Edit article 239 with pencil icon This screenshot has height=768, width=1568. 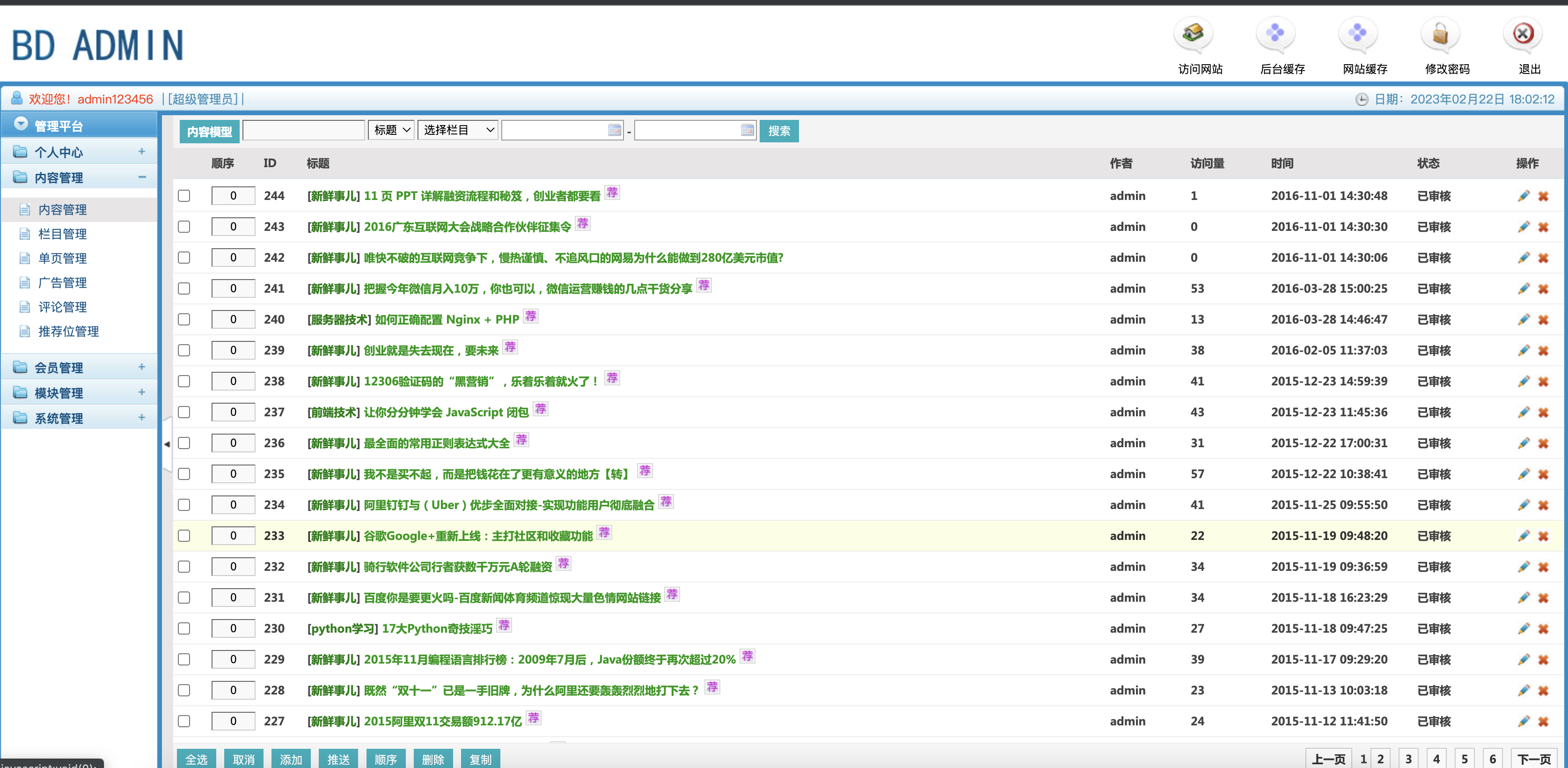pos(1524,350)
